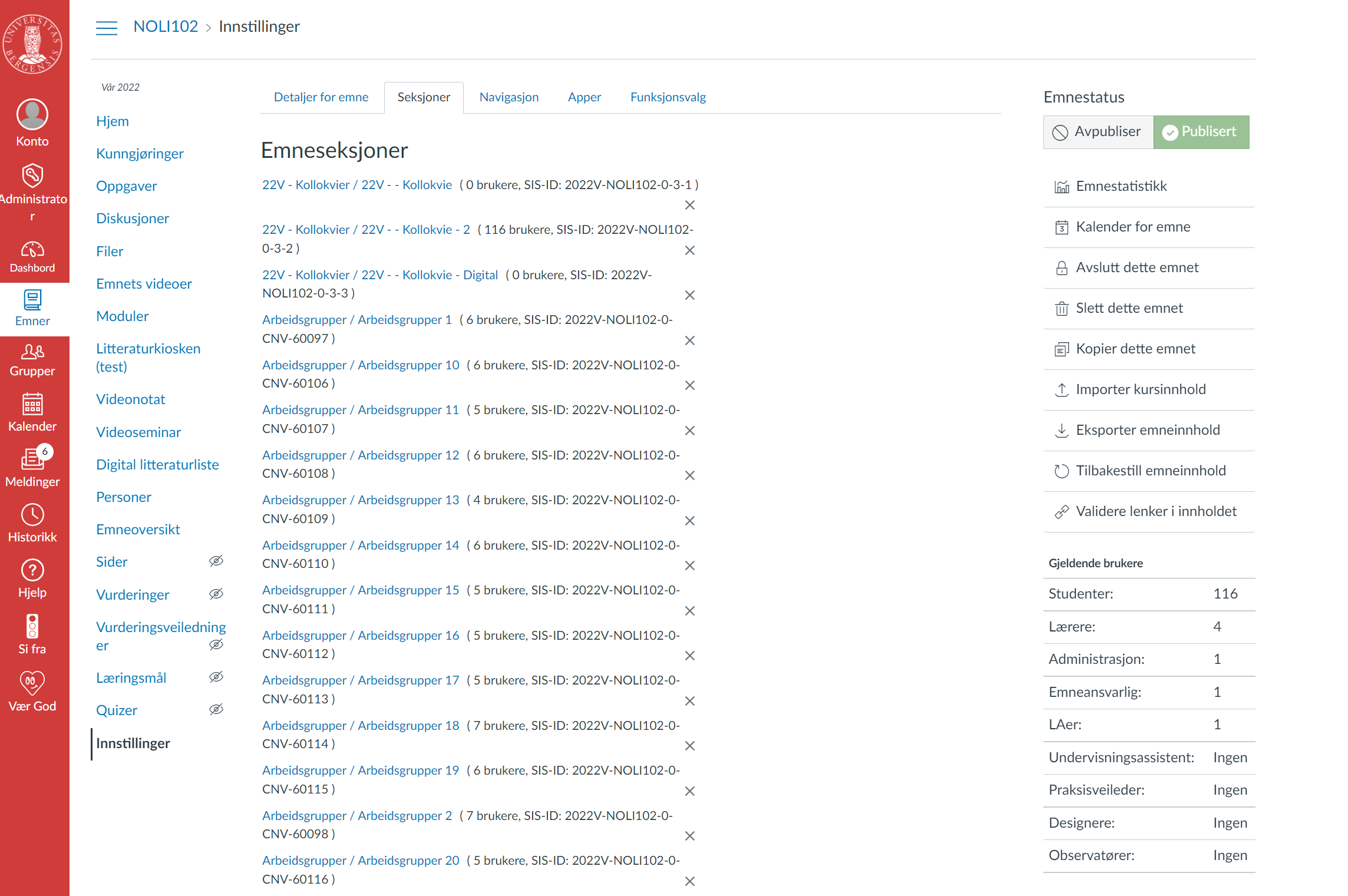This screenshot has width=1348, height=896.
Task: Click the Si fra traffic light icon
Action: (x=32, y=626)
